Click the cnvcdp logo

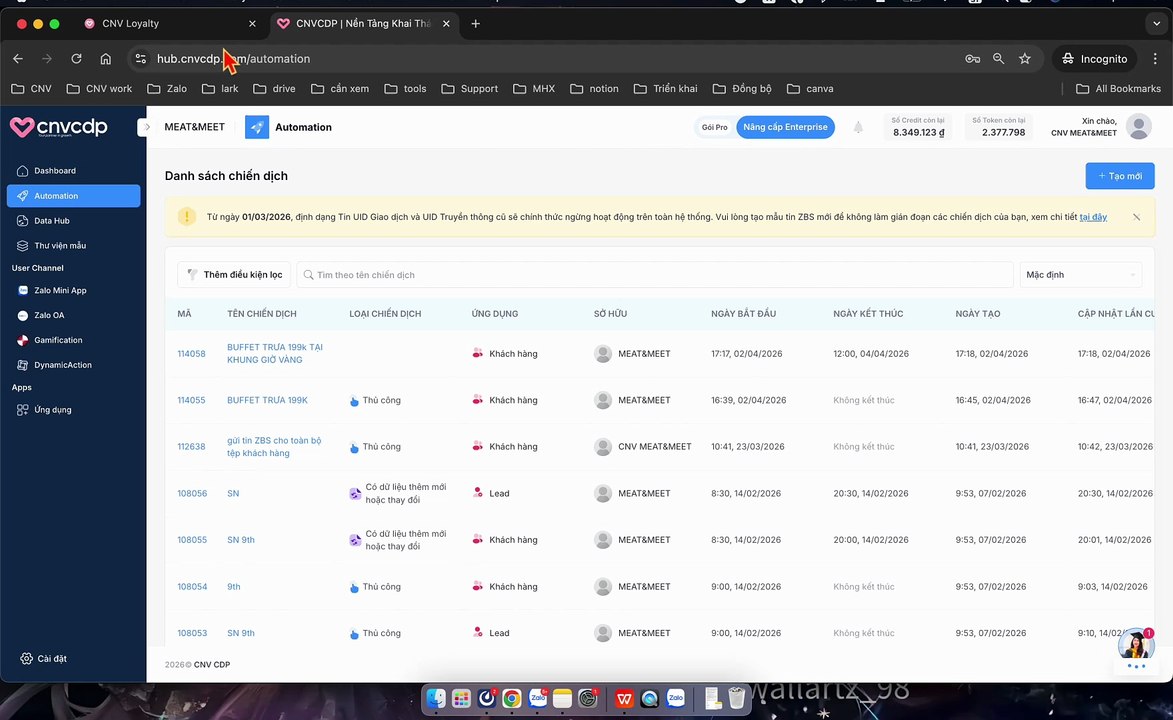click(x=58, y=127)
